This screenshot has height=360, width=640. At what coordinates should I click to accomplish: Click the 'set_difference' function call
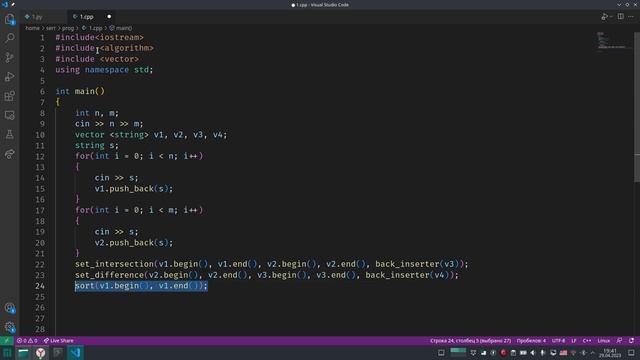click(109, 275)
